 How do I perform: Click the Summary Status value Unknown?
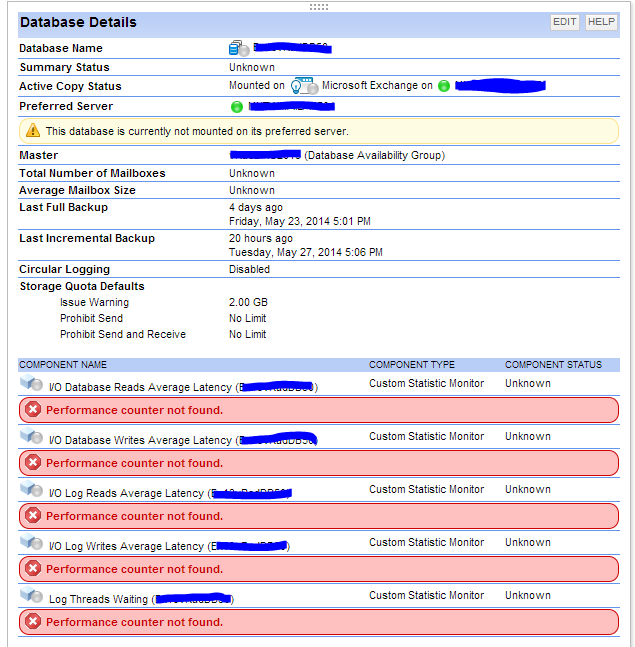252,67
